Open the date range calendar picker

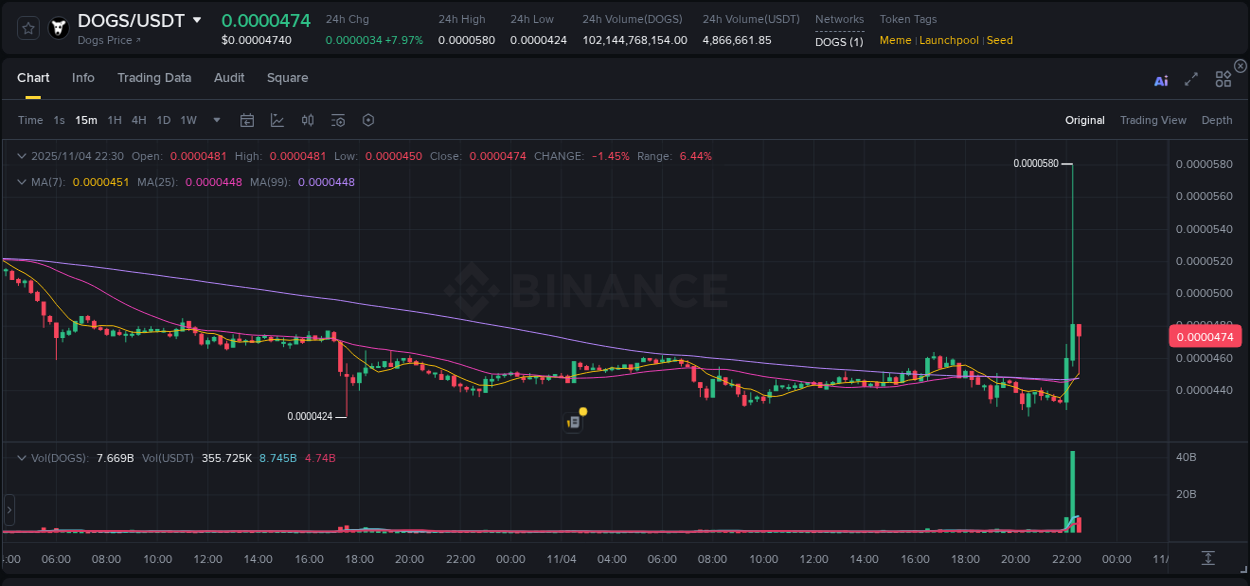(x=247, y=120)
